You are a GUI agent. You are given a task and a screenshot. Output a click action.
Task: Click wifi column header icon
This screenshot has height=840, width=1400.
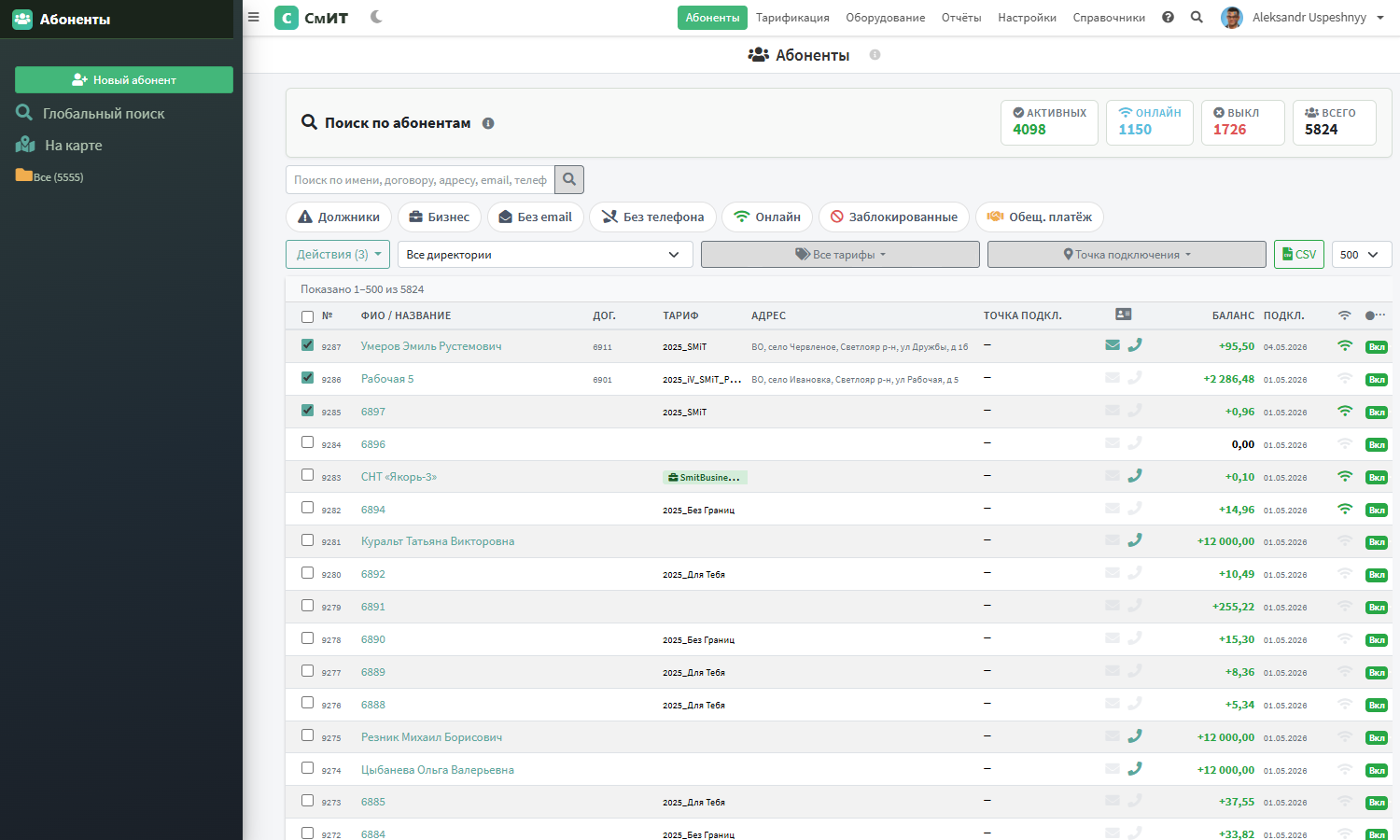click(x=1345, y=315)
